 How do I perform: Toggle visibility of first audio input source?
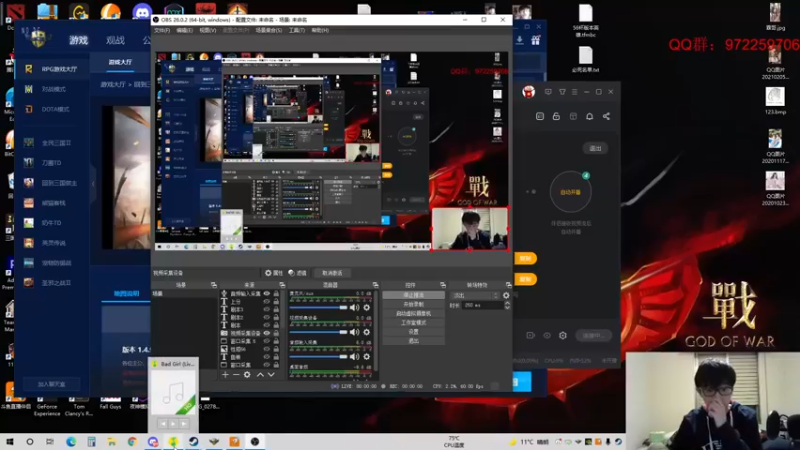pos(266,294)
